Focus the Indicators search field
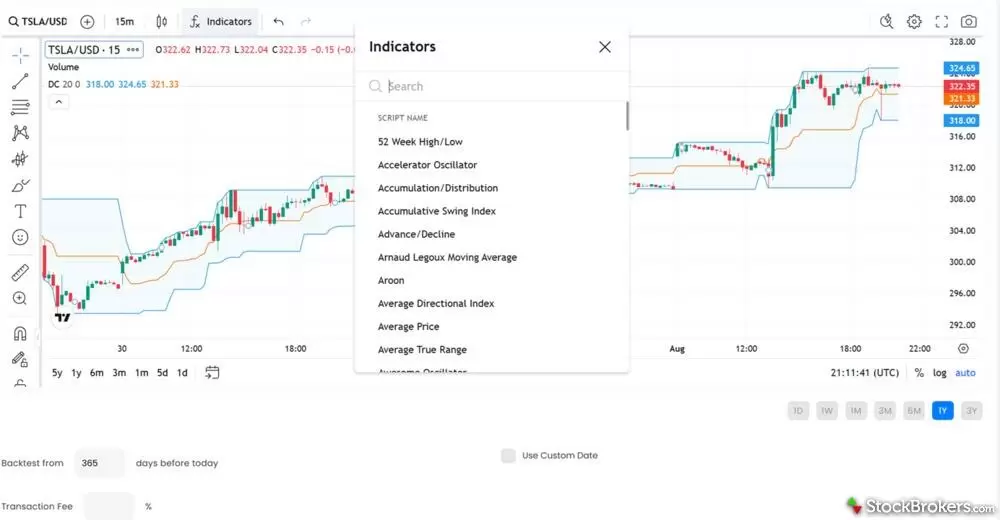 [491, 86]
